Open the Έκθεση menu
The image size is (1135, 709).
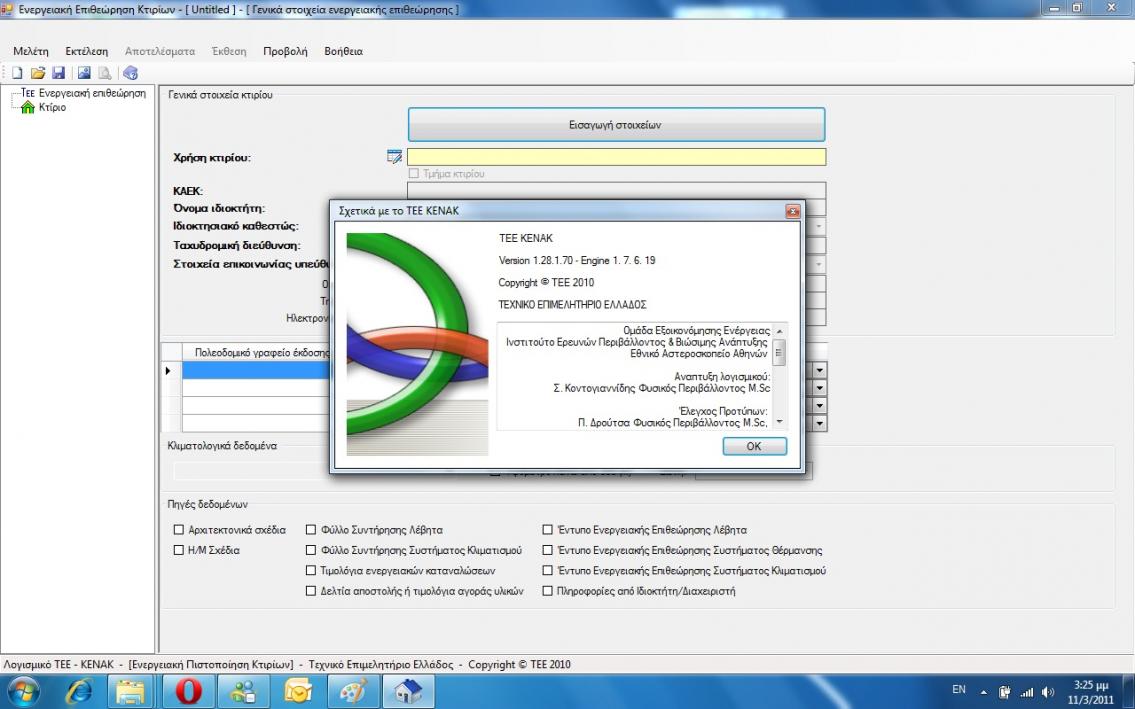point(229,51)
